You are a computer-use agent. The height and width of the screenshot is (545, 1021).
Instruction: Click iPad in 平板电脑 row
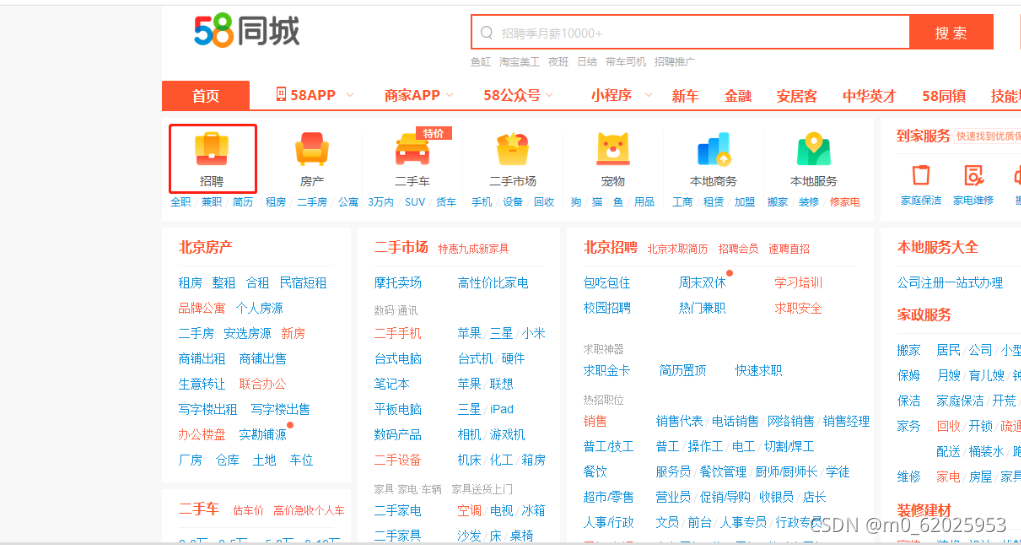click(x=502, y=409)
